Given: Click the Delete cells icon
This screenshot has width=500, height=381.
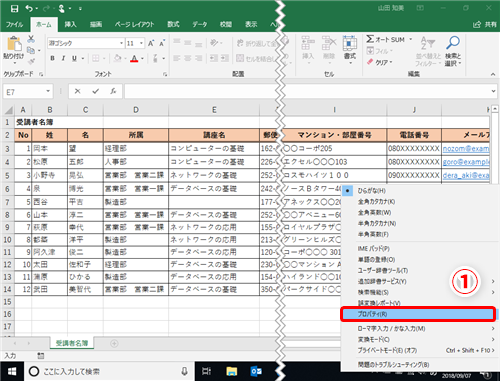Looking at the screenshot, I should point(329,43).
